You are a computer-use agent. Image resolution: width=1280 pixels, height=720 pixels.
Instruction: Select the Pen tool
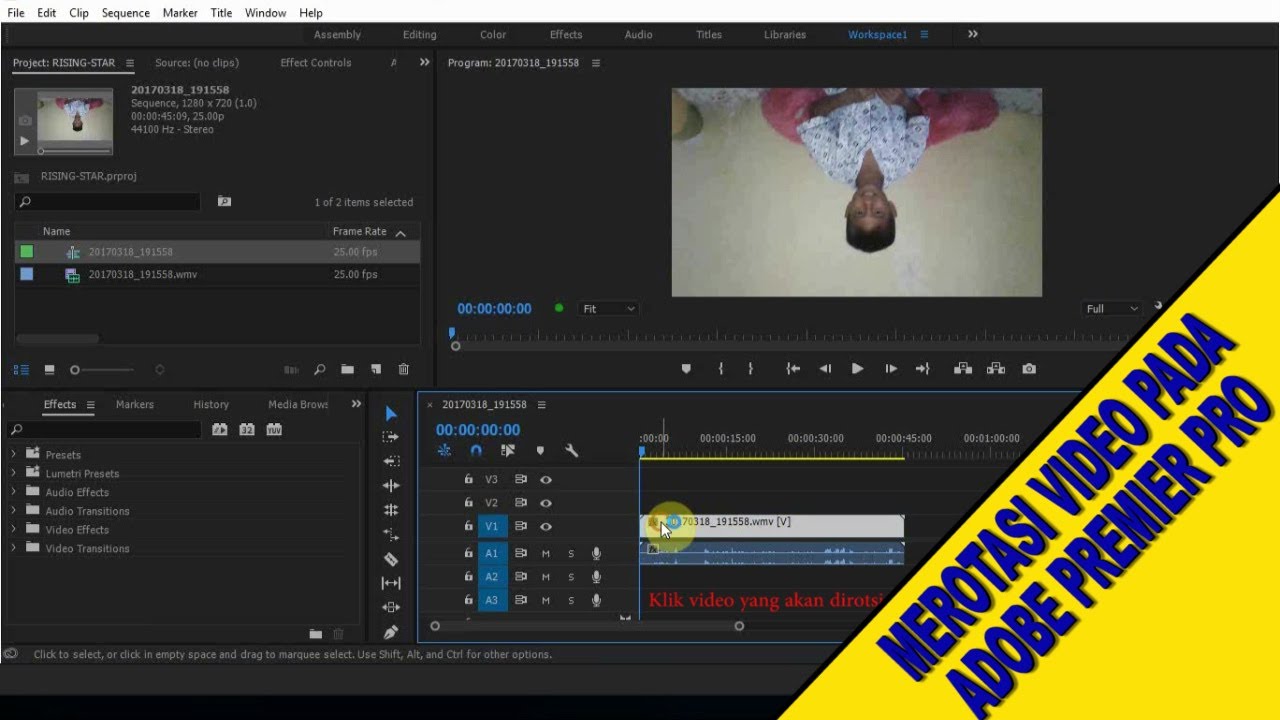tap(391, 632)
